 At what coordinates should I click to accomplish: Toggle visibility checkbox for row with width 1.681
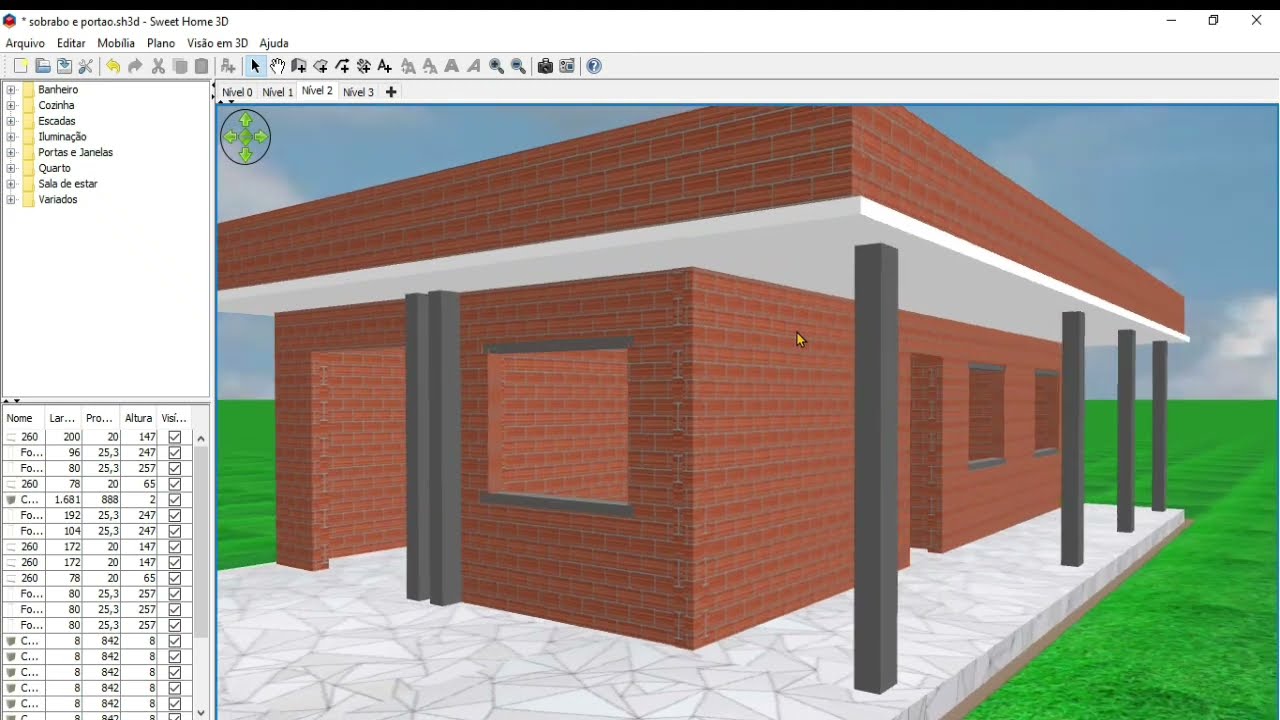(x=175, y=500)
